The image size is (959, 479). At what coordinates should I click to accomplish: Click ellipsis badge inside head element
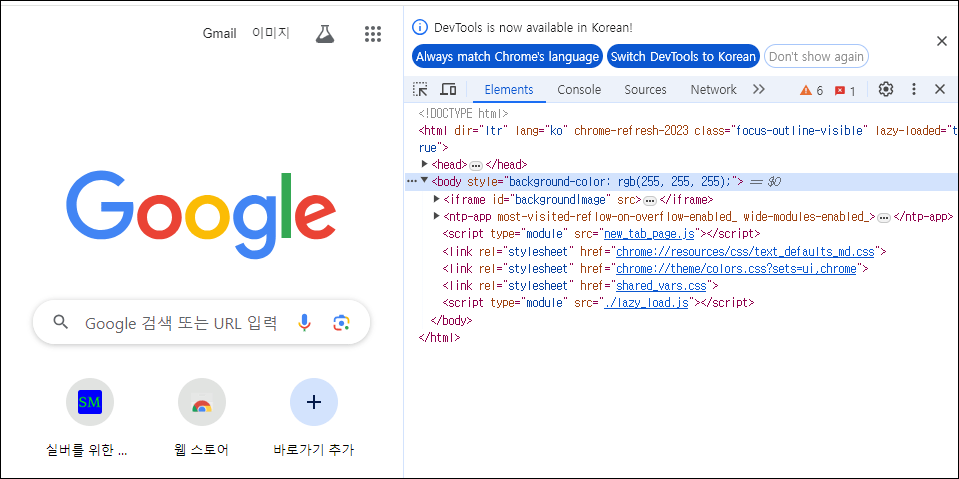tap(476, 165)
